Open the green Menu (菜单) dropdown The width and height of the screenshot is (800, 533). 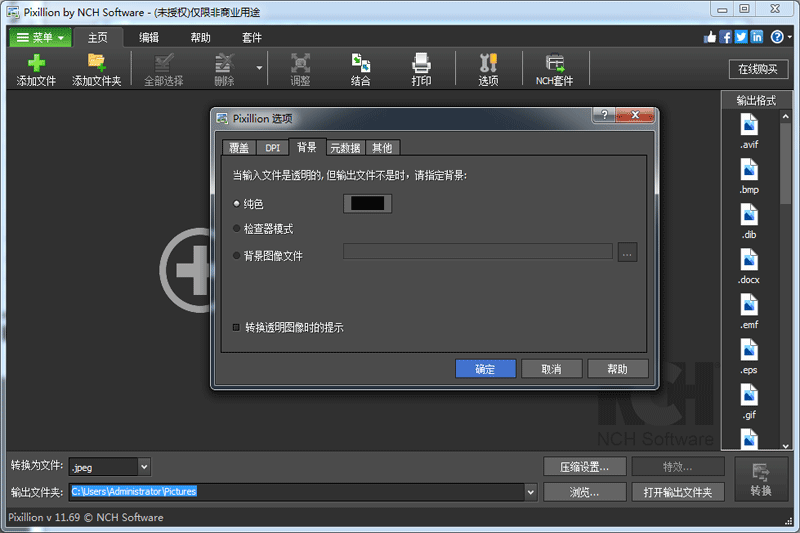pos(40,38)
